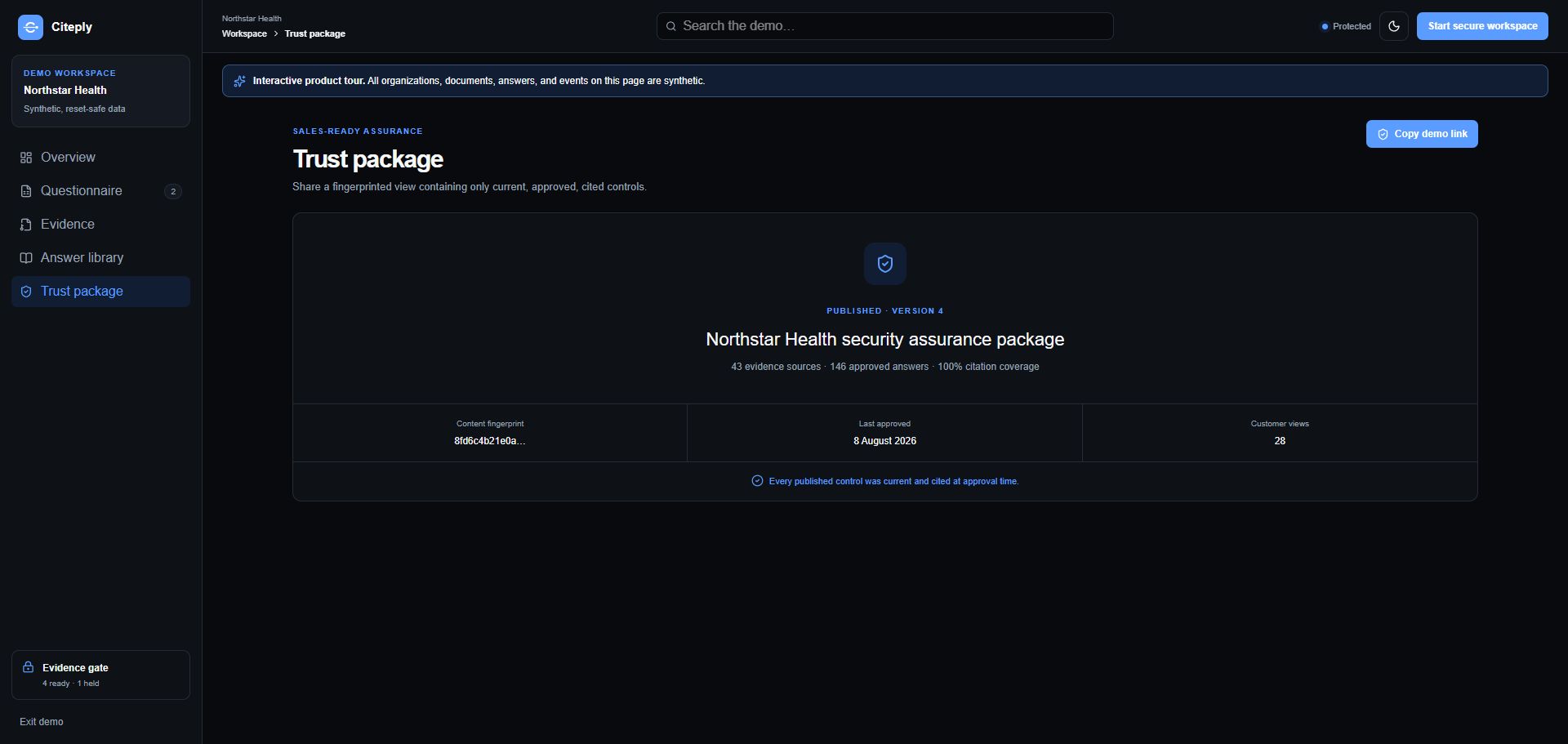
Task: Select the Trust package menu item
Action: [100, 292]
